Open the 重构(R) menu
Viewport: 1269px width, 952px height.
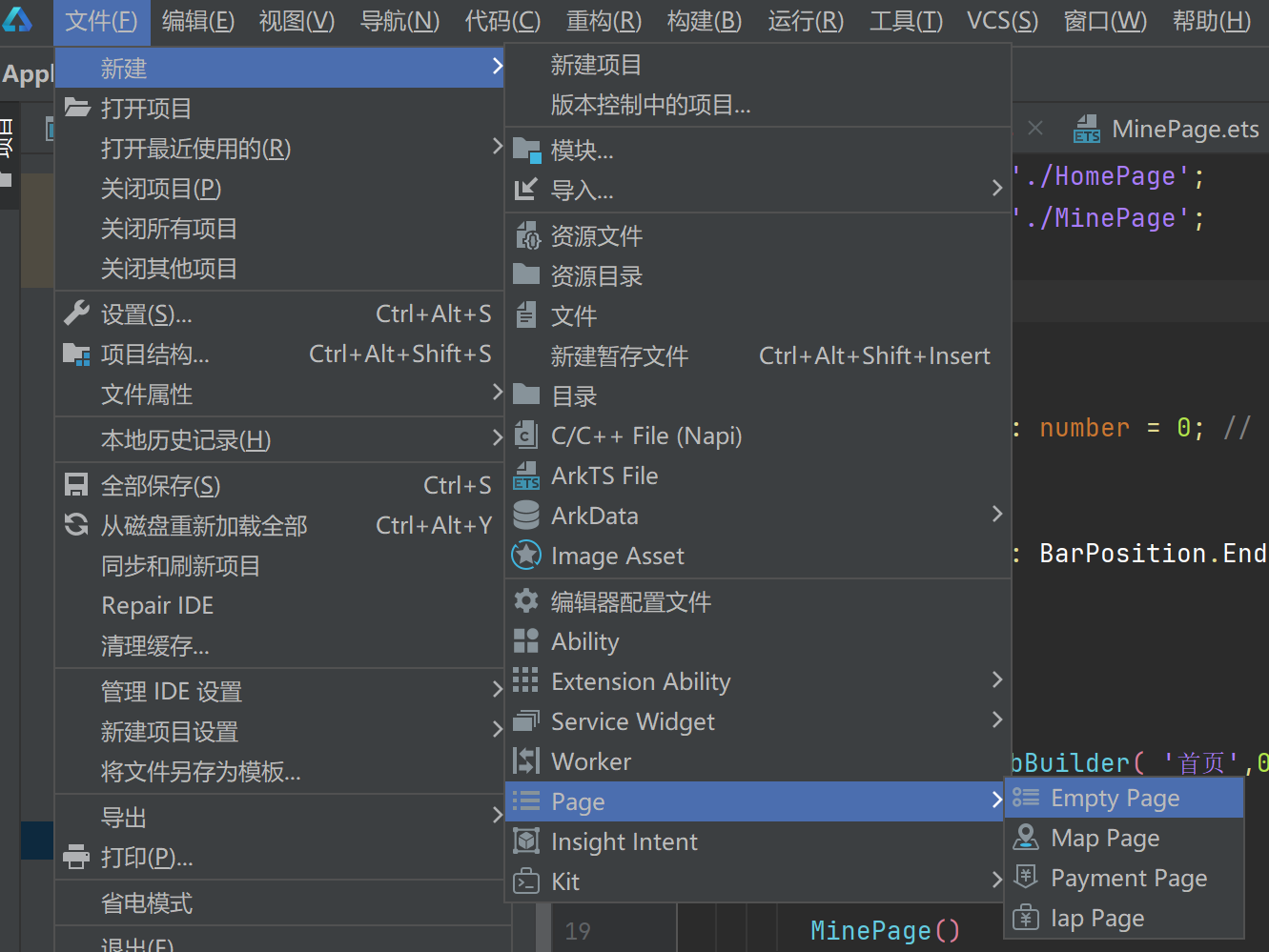point(604,21)
